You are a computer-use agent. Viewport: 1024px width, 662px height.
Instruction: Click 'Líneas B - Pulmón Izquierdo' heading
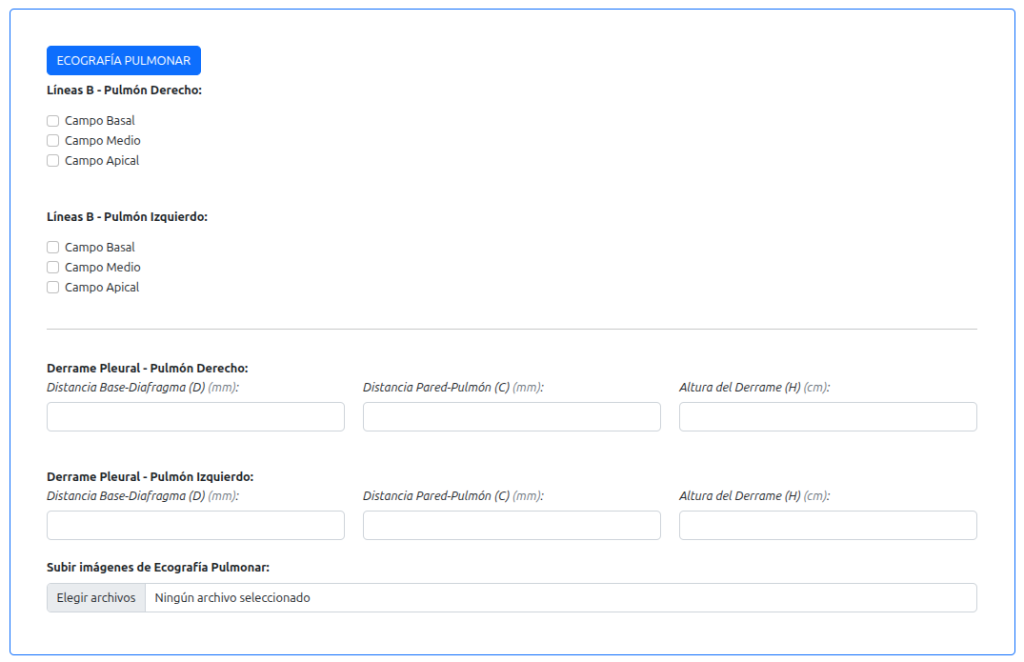127,216
